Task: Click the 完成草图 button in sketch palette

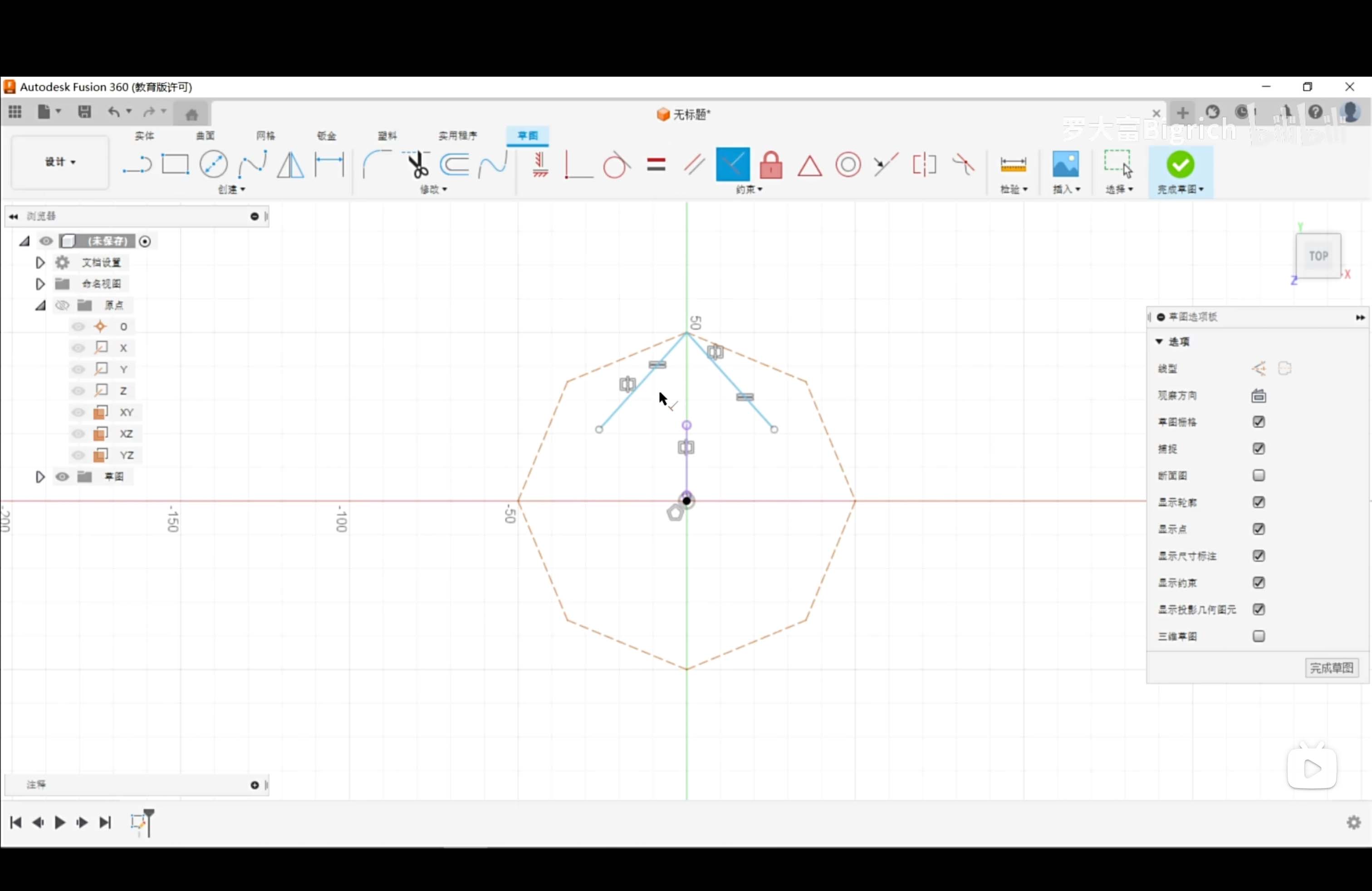Action: pos(1332,668)
